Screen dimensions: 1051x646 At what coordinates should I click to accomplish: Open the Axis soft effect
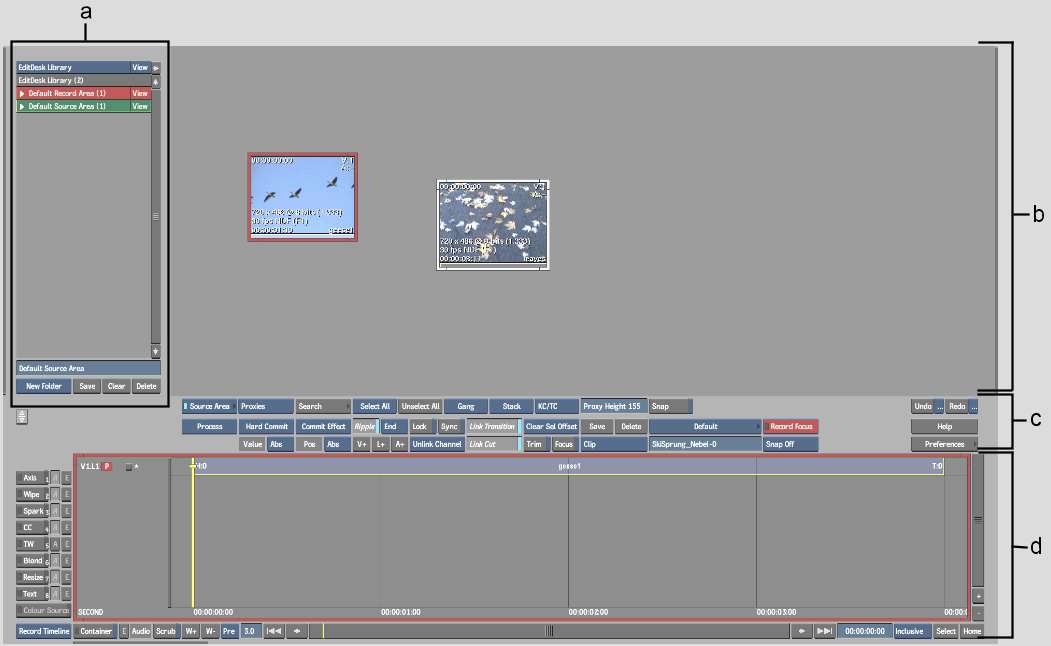pyautogui.click(x=31, y=478)
